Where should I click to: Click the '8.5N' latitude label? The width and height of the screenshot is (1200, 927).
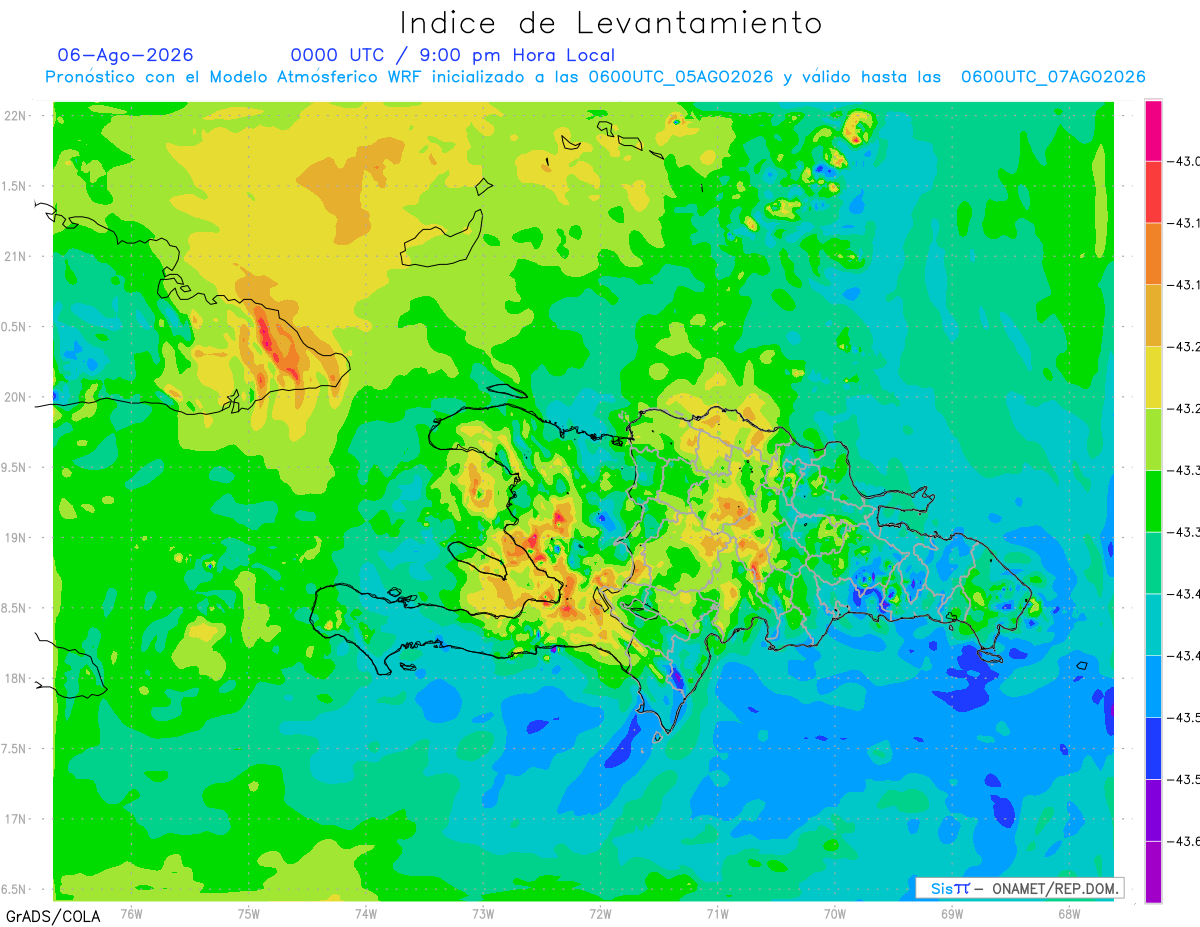(15, 608)
